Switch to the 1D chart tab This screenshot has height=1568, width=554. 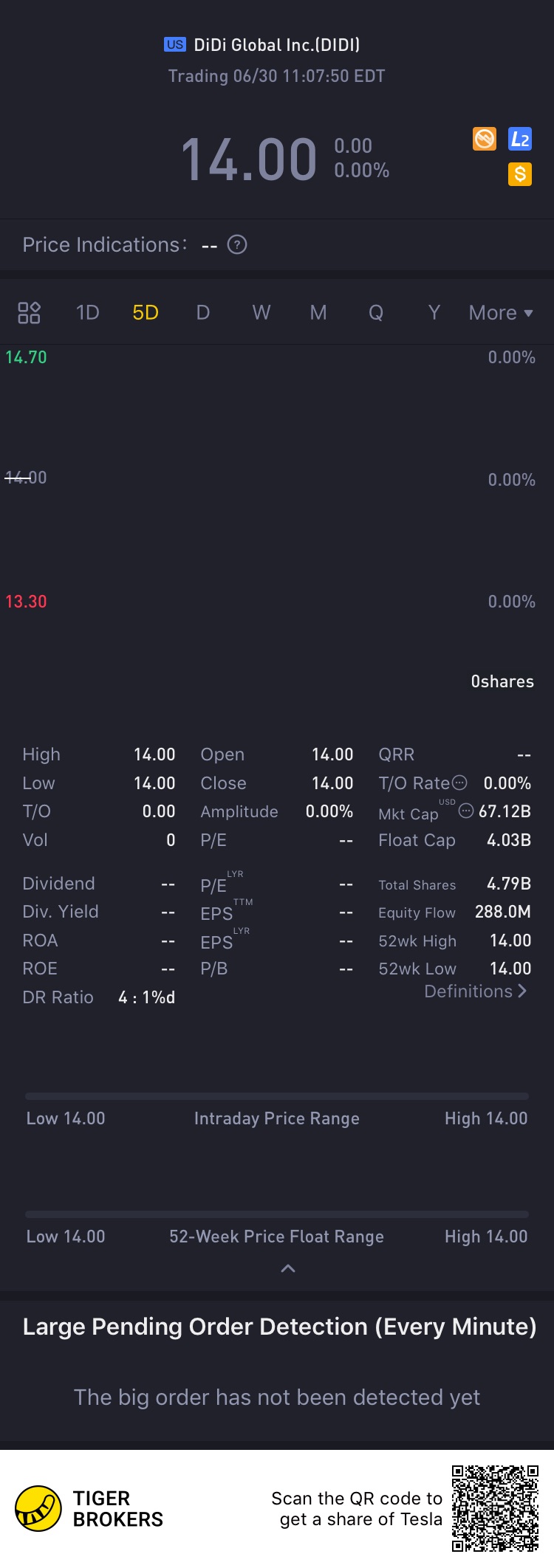coord(87,313)
